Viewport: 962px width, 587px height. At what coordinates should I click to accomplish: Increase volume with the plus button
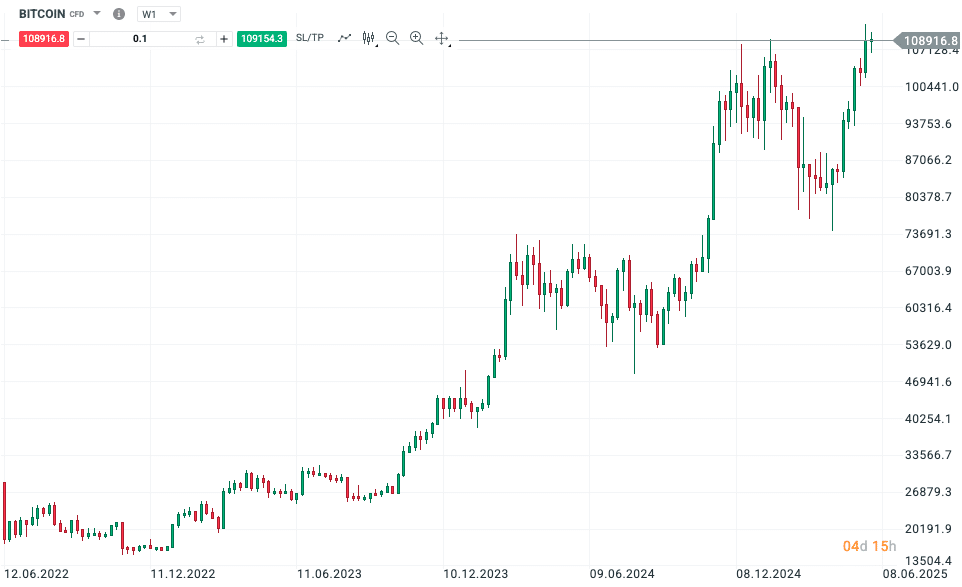[224, 39]
